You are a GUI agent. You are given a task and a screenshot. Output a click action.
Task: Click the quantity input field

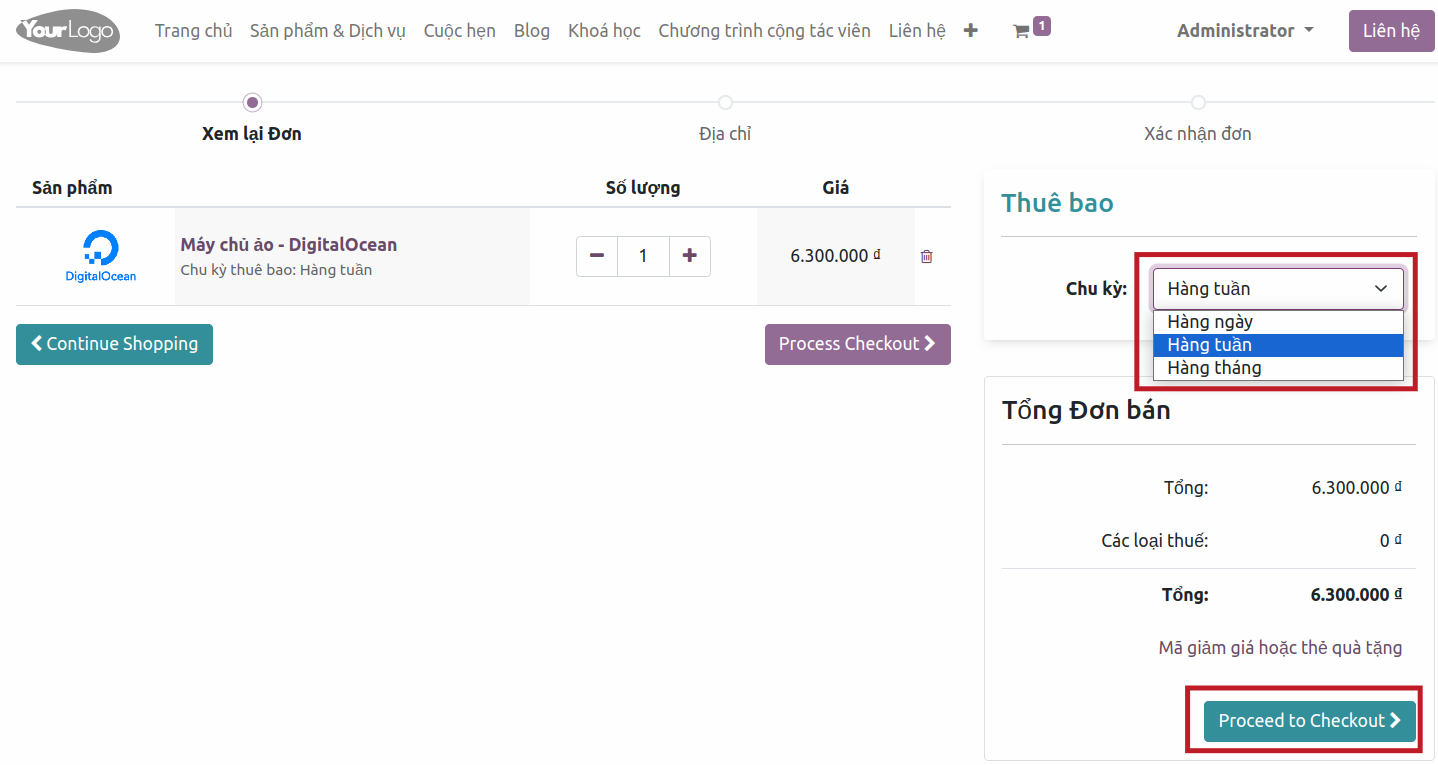tap(643, 256)
